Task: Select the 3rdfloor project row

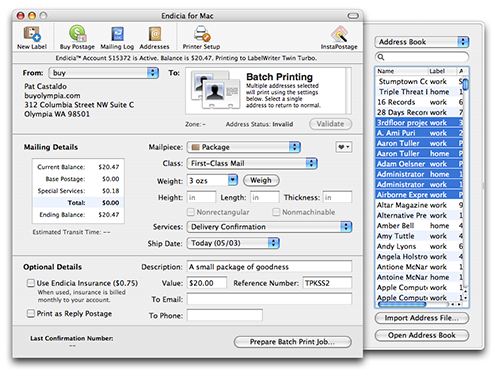Action: (x=419, y=123)
